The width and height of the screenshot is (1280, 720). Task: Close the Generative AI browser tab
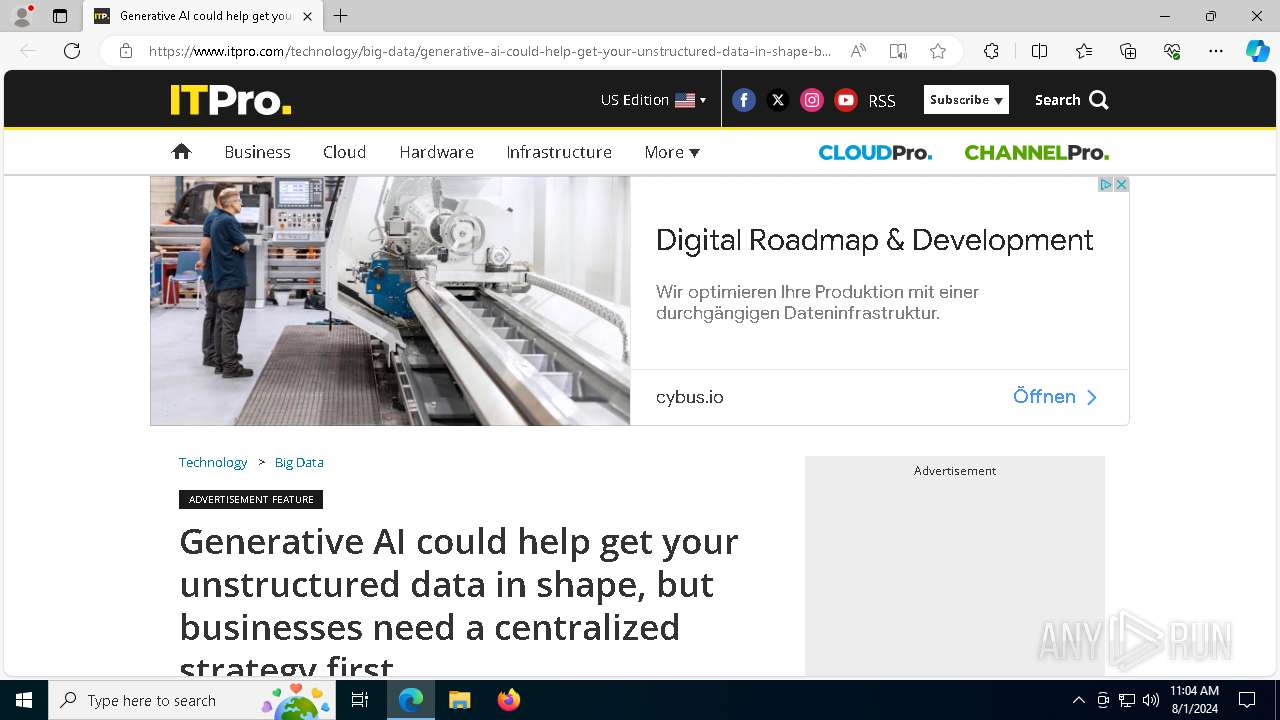point(307,16)
